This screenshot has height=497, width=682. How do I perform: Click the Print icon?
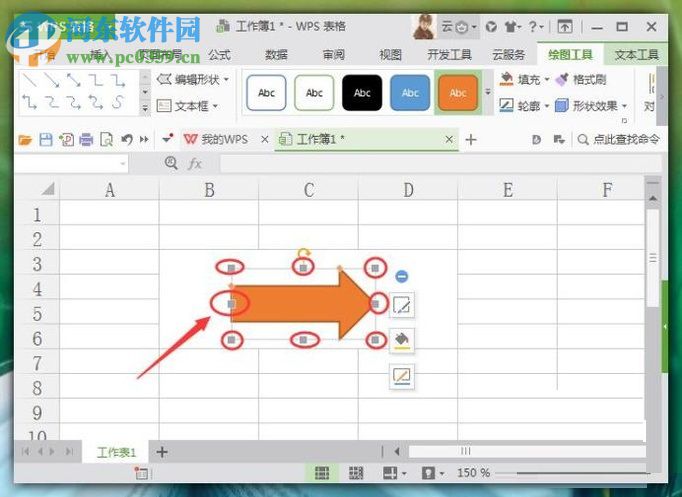point(86,140)
